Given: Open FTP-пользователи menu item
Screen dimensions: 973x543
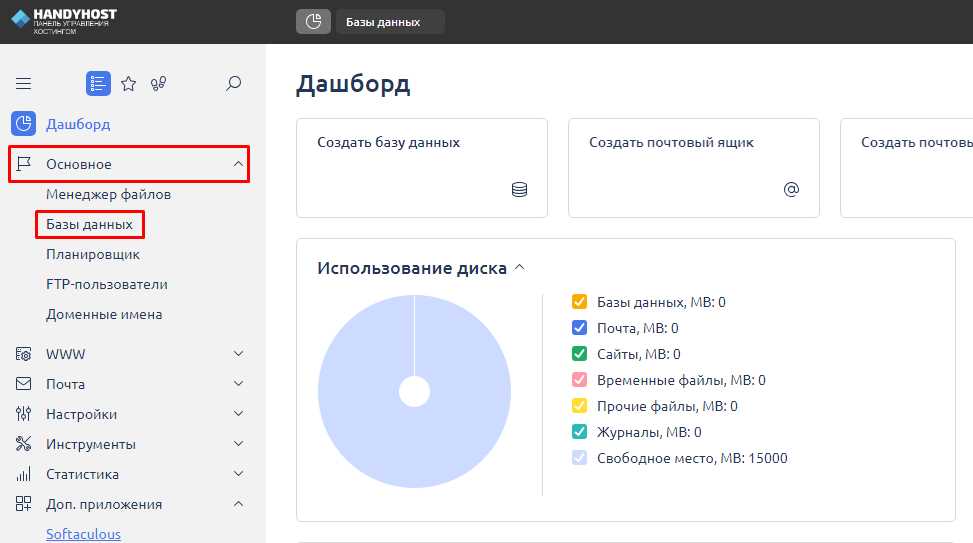Looking at the screenshot, I should pos(107,284).
